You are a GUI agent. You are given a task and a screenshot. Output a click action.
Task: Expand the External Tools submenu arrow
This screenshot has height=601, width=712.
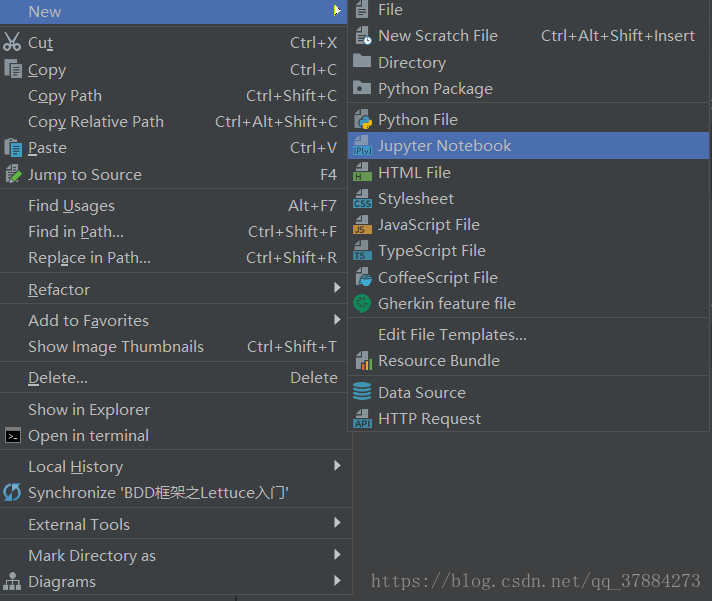click(x=337, y=524)
